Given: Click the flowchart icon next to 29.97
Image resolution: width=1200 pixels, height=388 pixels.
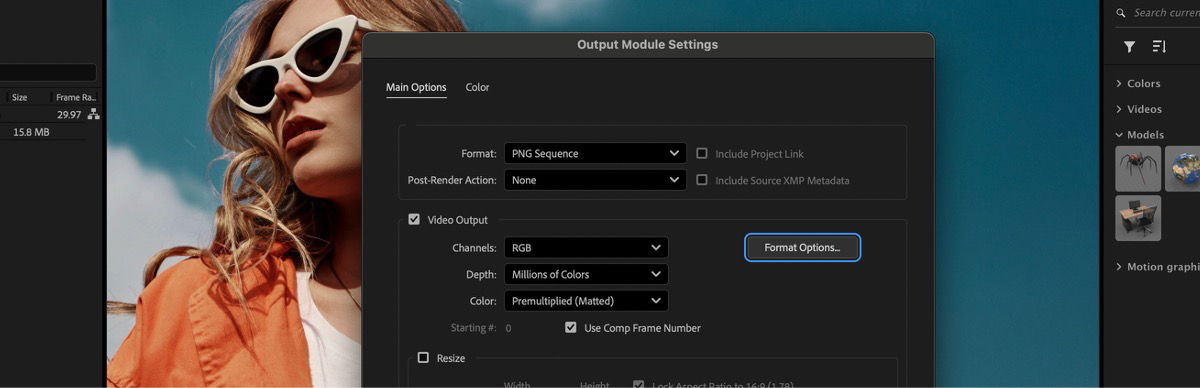Looking at the screenshot, I should pos(93,115).
